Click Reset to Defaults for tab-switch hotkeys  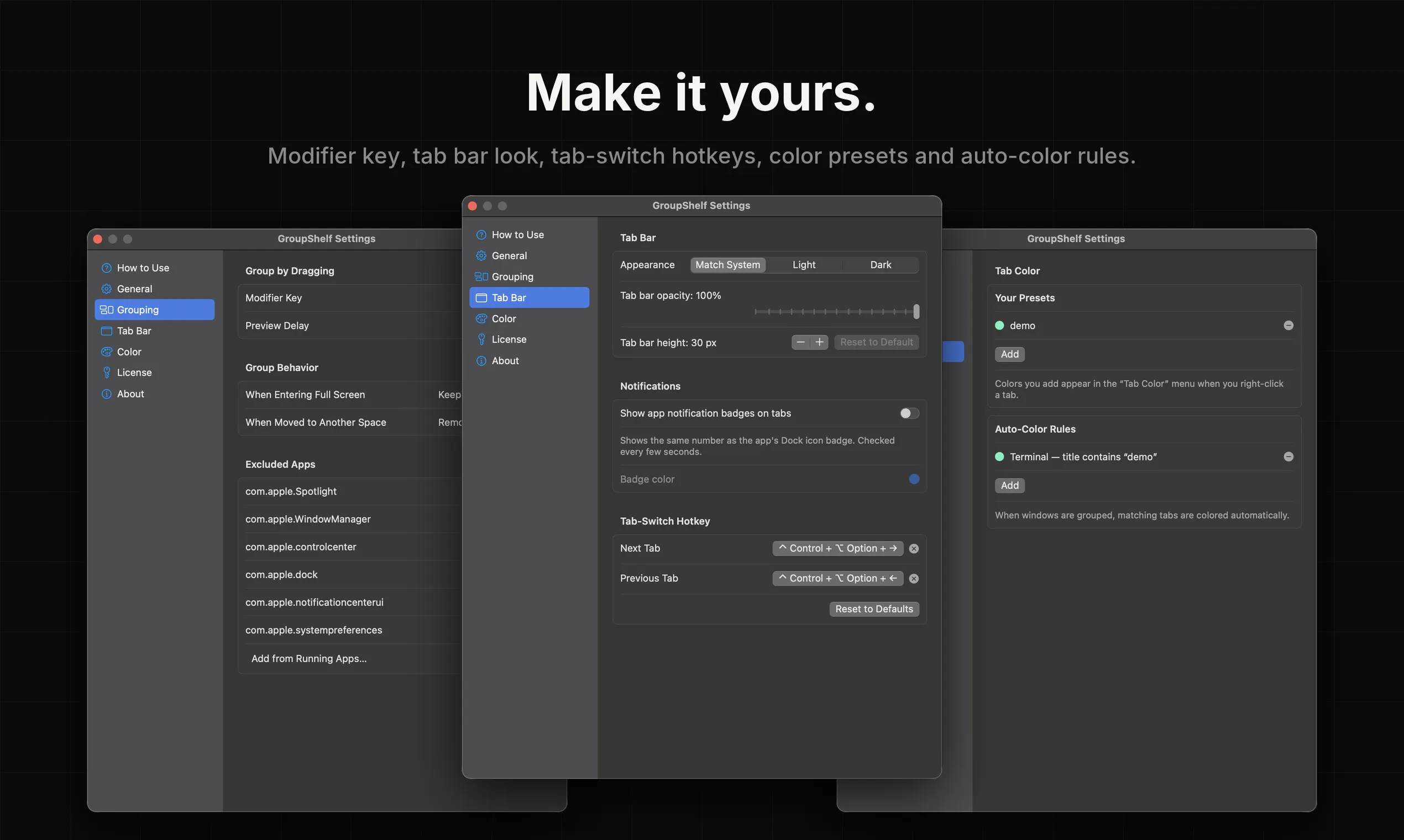pyautogui.click(x=874, y=609)
